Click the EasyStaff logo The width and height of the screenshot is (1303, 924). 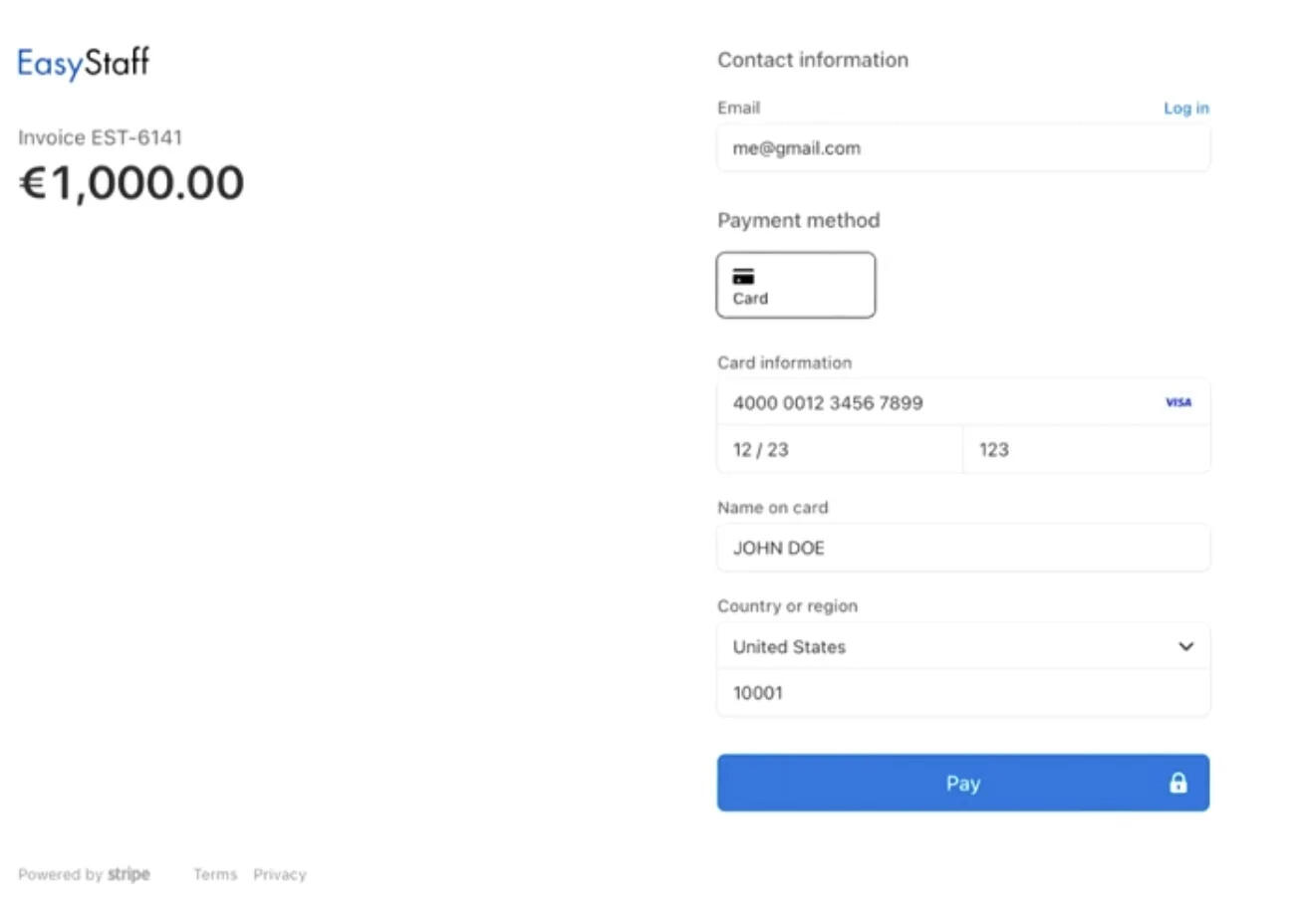point(84,63)
